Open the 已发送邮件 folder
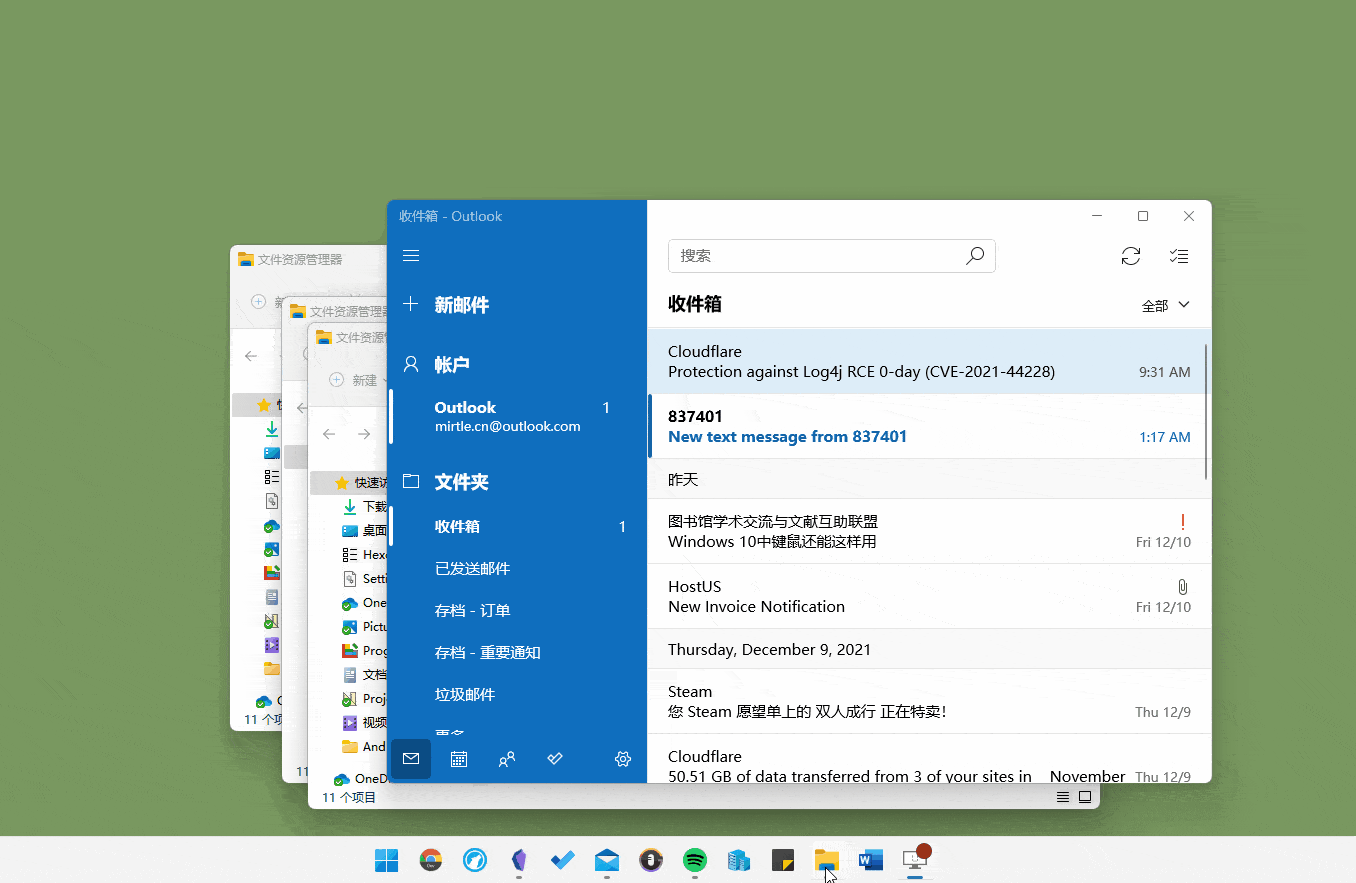 pos(518,568)
